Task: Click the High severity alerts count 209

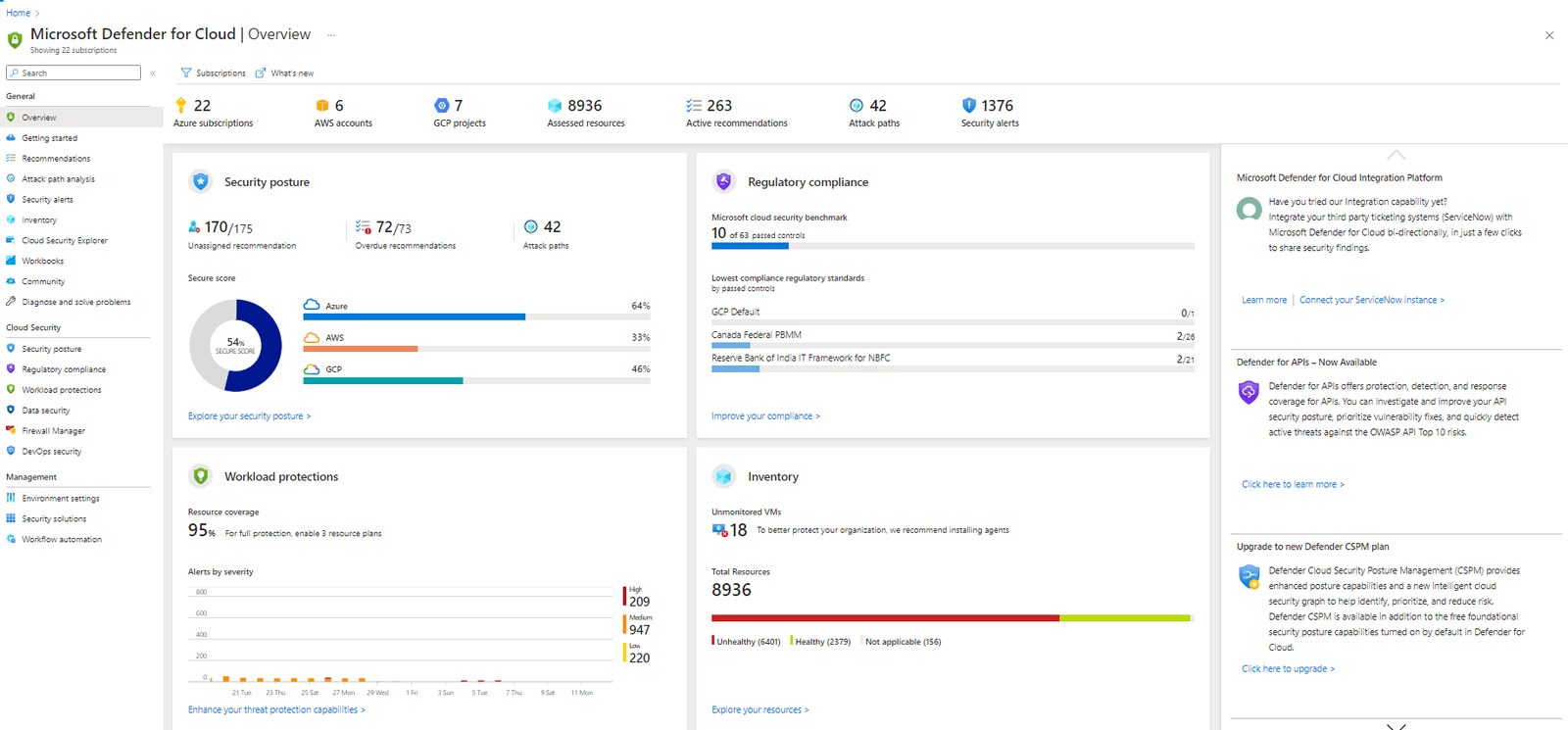Action: point(639,602)
